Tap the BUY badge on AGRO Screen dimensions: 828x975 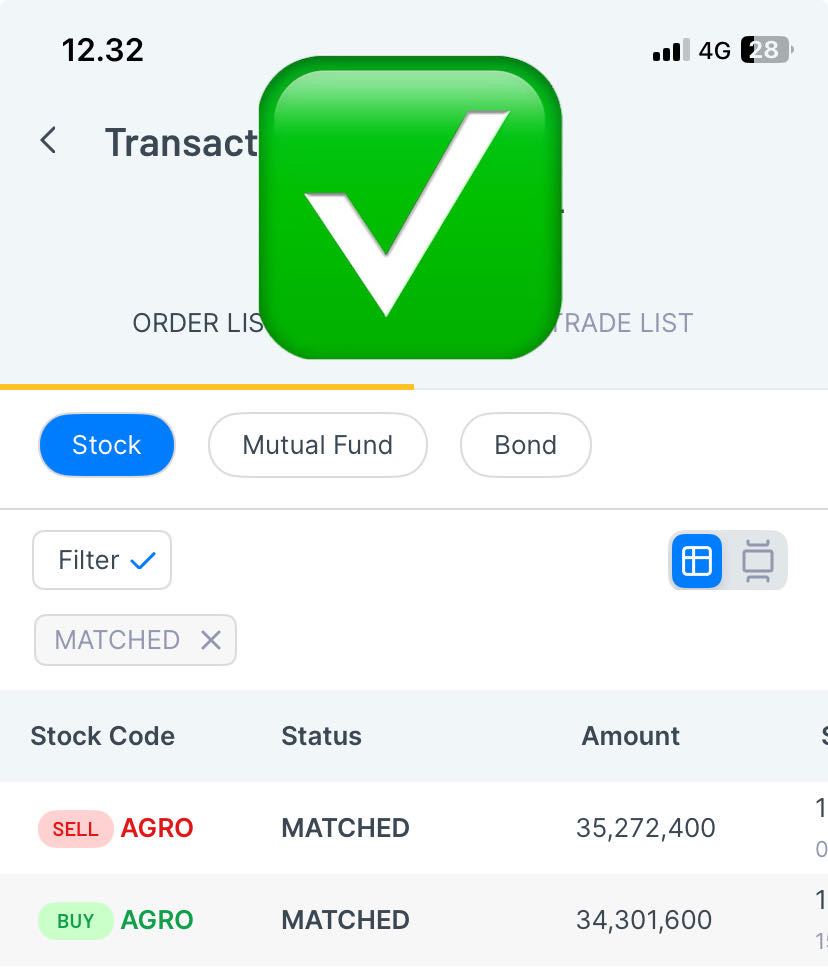[75, 921]
